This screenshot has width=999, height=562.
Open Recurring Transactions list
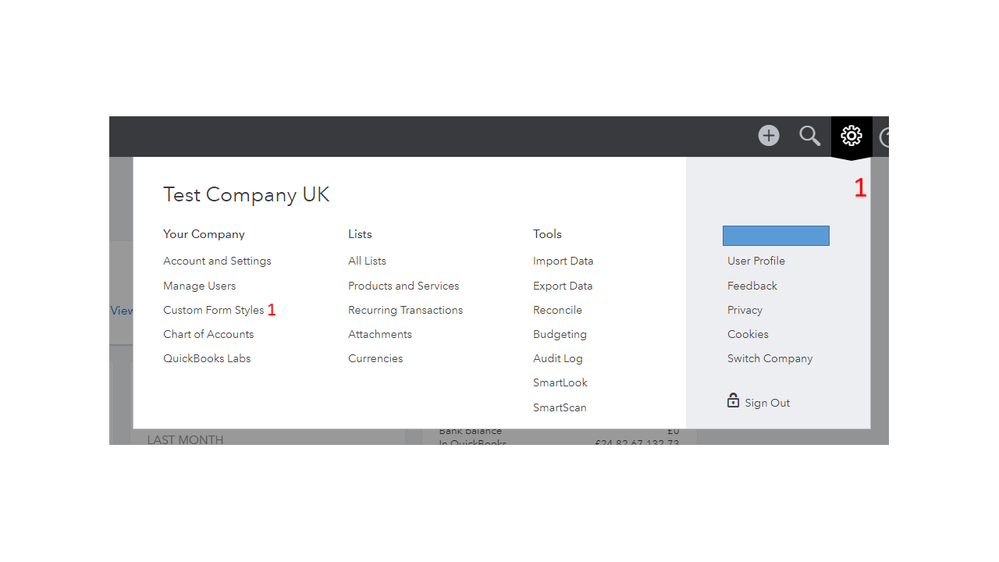[405, 310]
